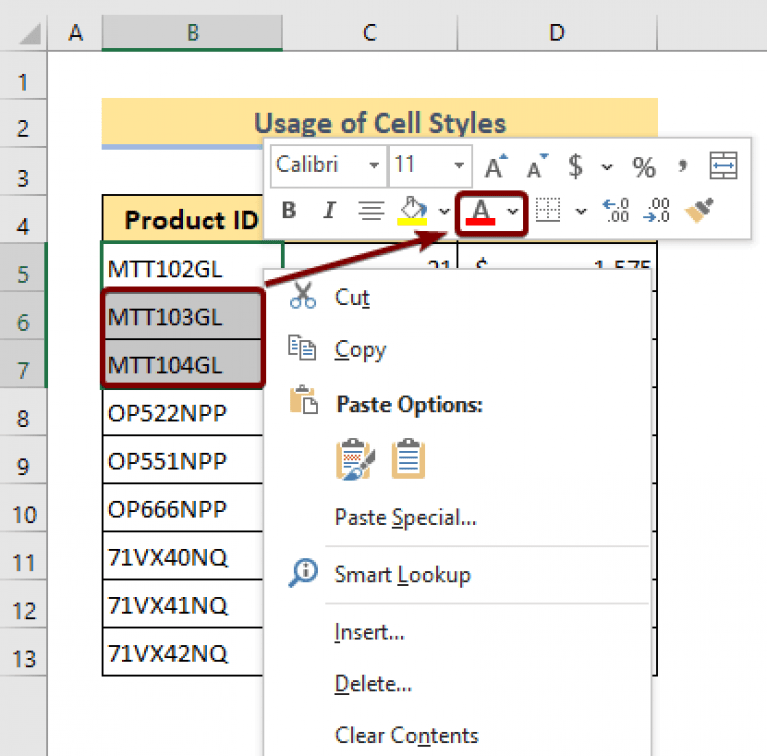Select column D header
Viewport: 767px width, 756px height.
557,33
